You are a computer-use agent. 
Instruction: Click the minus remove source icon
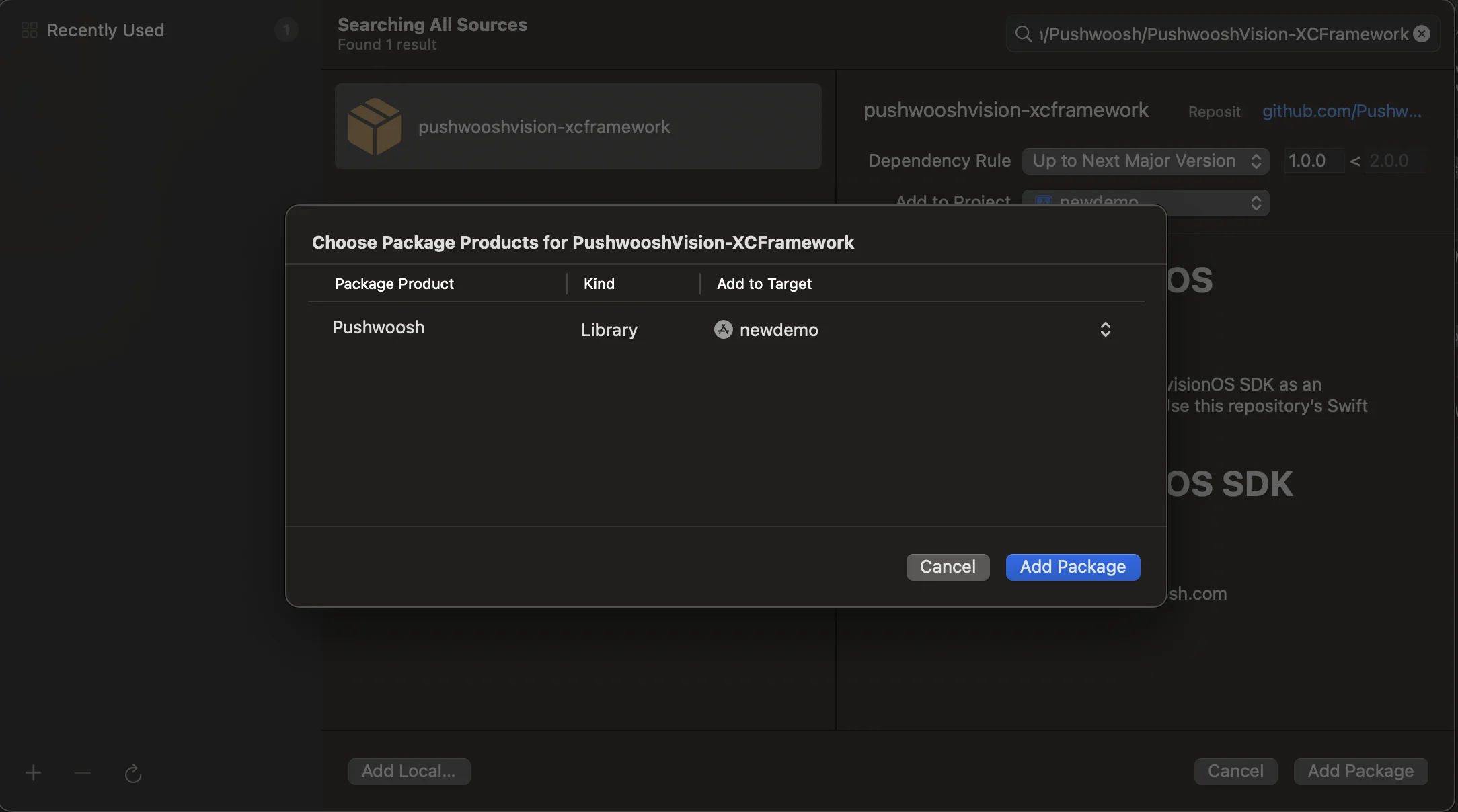(83, 773)
